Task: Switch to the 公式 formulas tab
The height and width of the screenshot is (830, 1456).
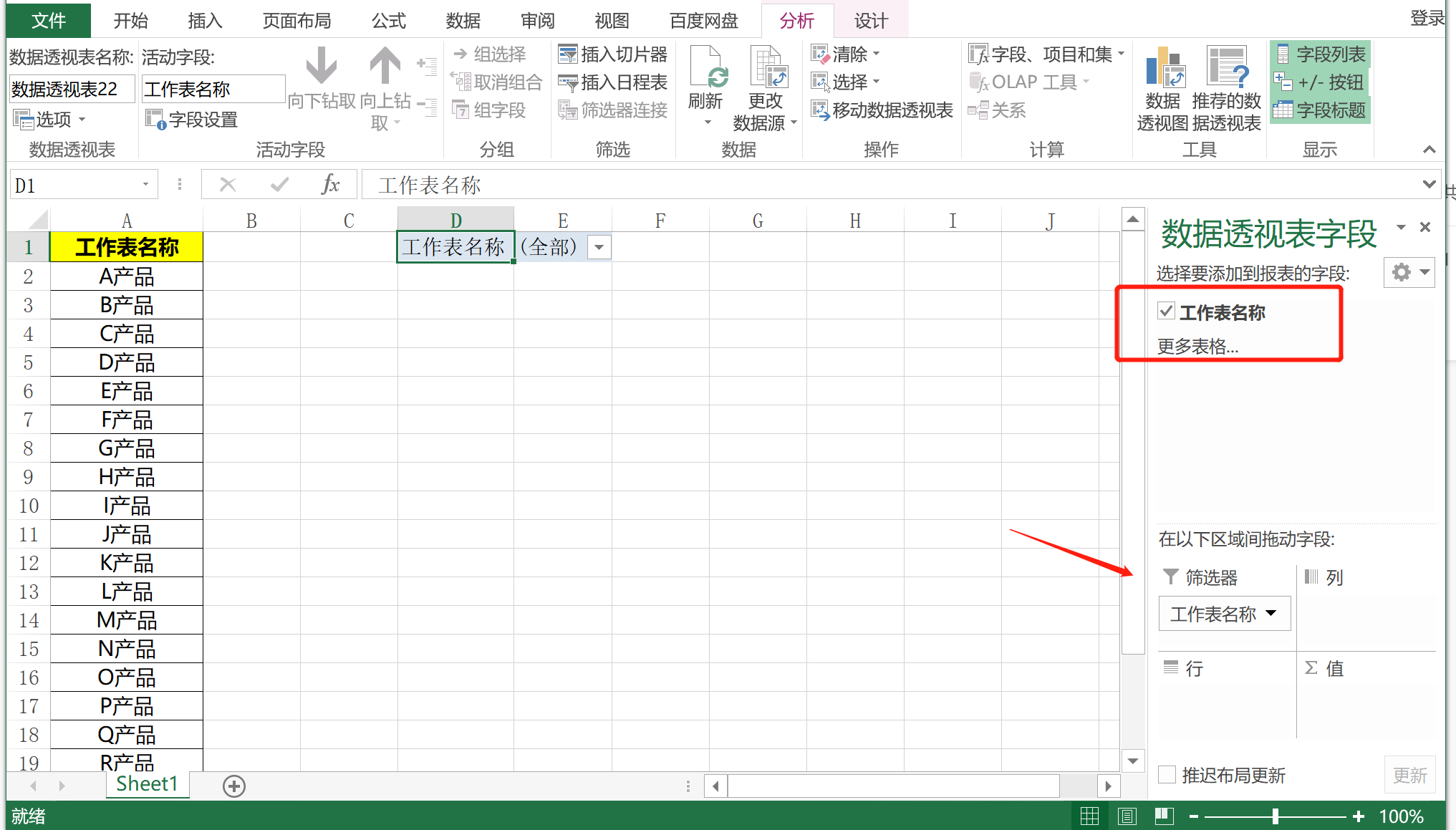Action: point(389,20)
